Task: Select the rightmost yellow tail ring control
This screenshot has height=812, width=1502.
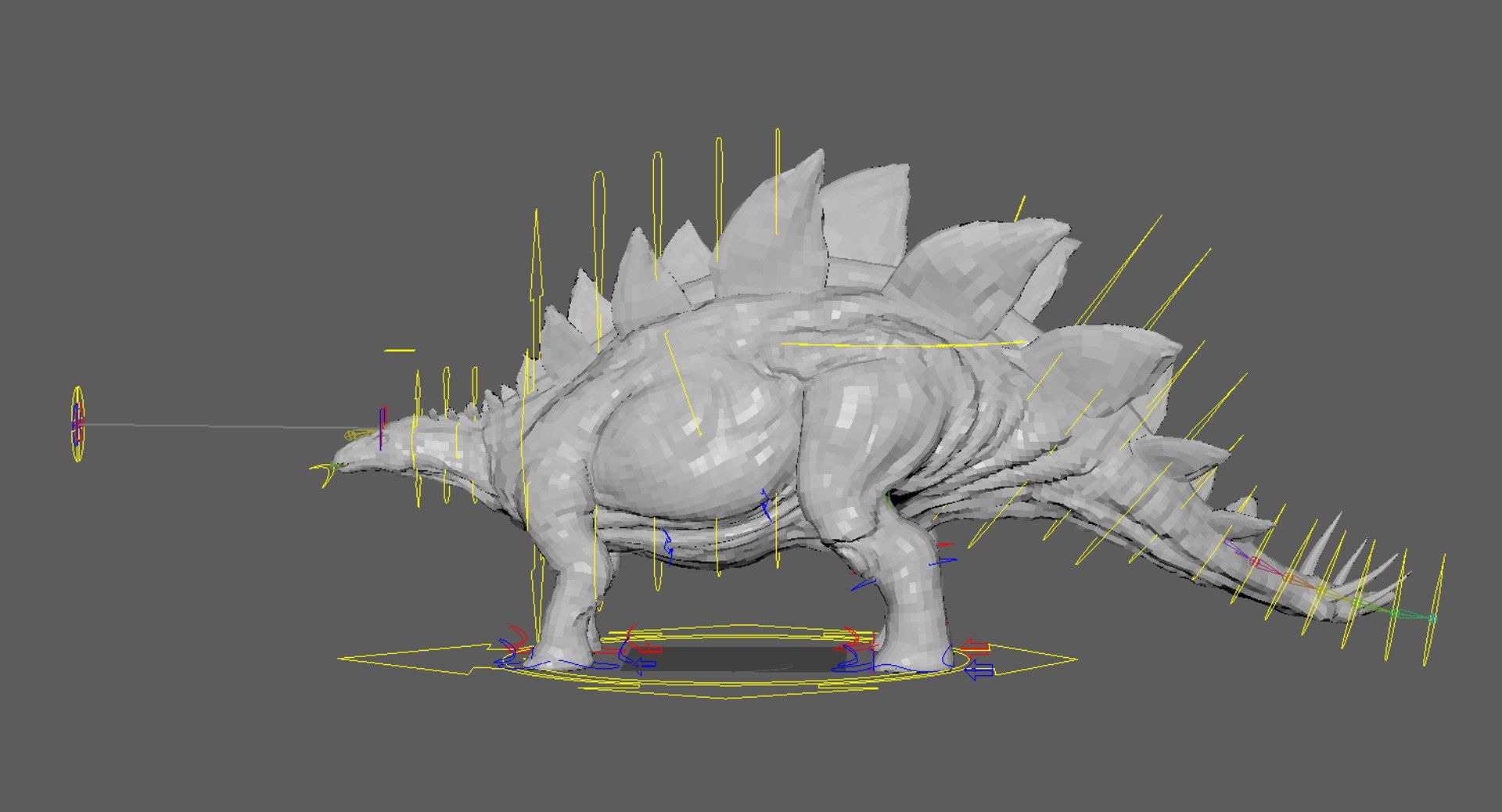Action: 1433,609
